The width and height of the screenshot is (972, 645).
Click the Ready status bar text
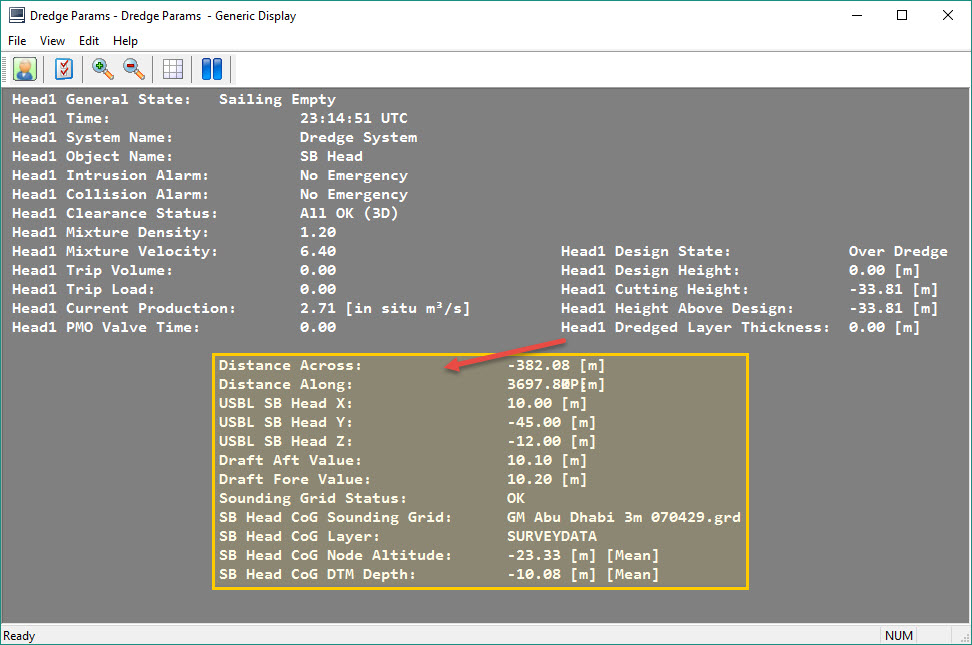20,636
